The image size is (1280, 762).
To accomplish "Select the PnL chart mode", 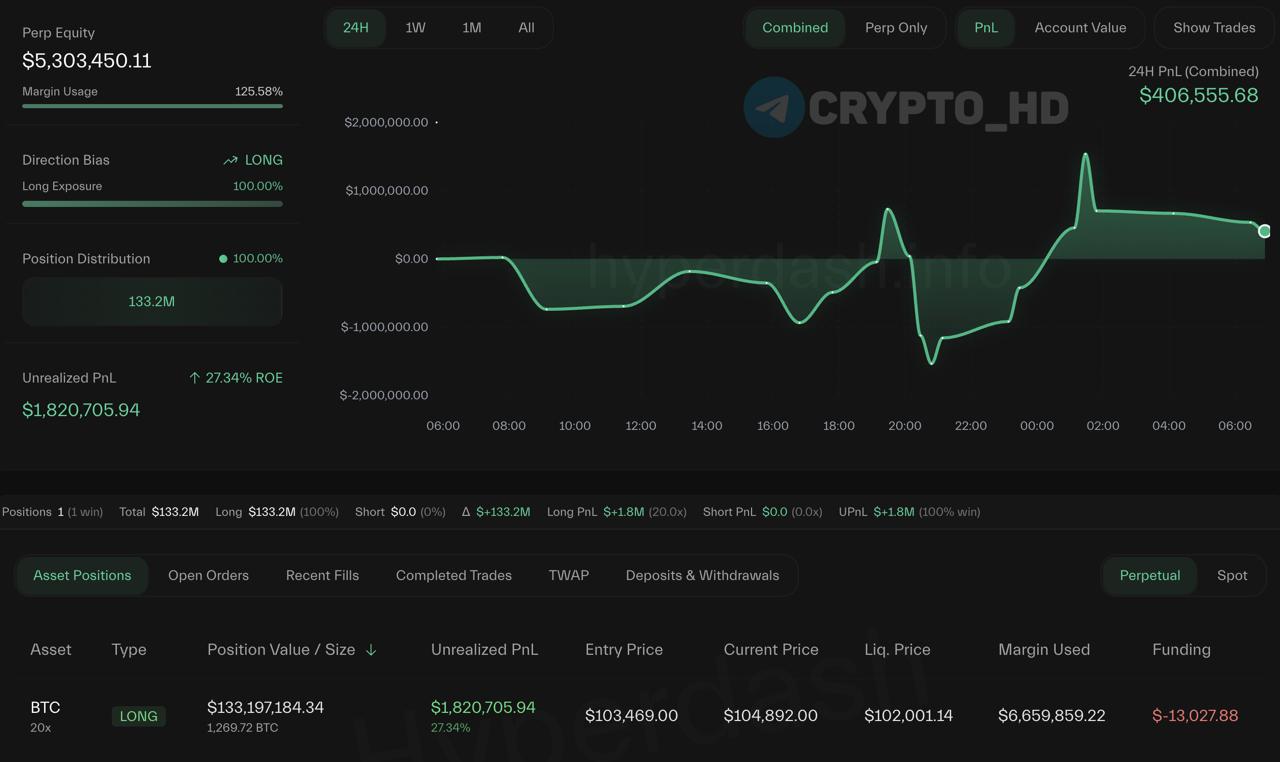I will 986,28.
